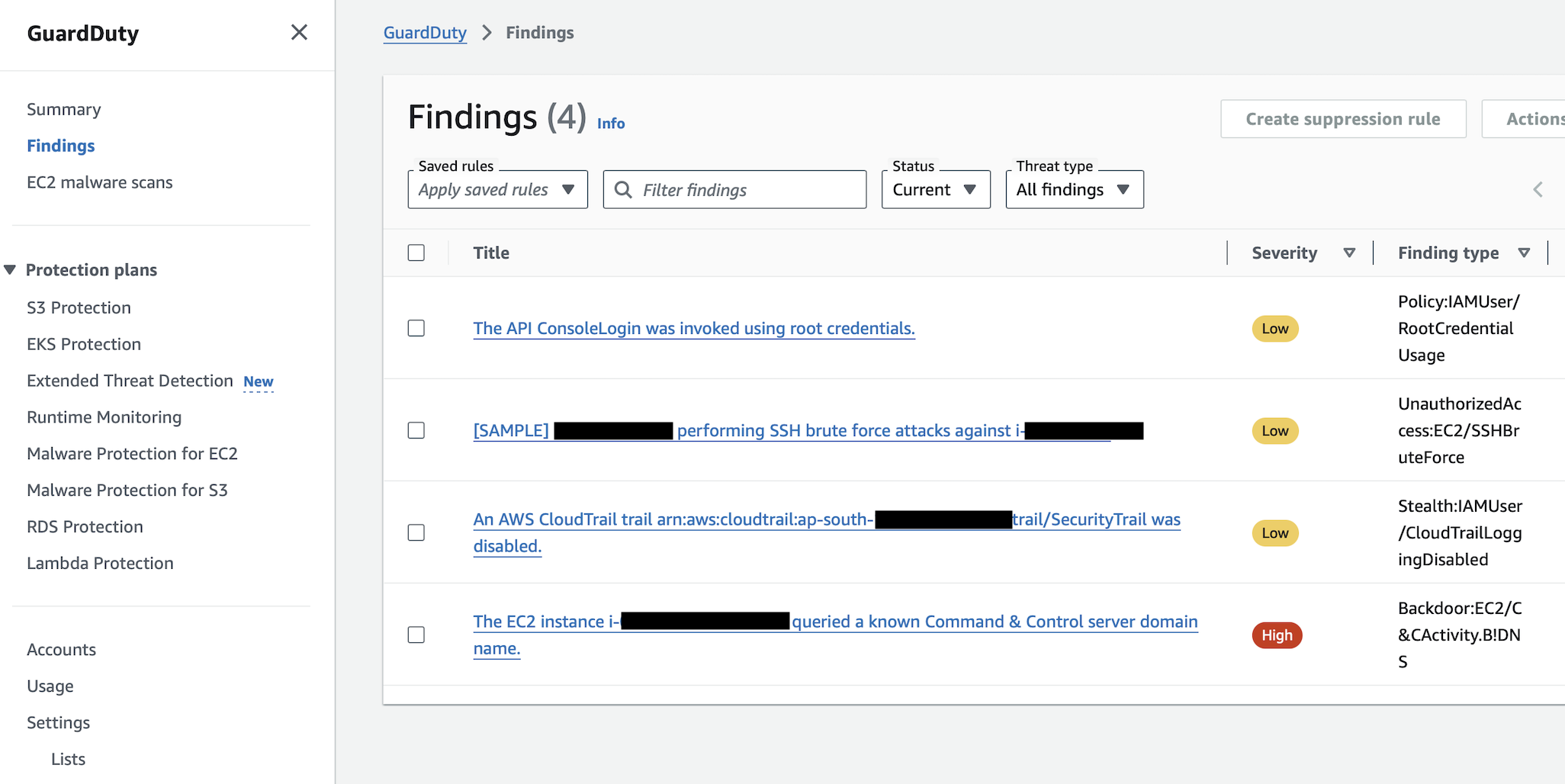Open Lists under Settings
The image size is (1565, 784).
point(69,760)
